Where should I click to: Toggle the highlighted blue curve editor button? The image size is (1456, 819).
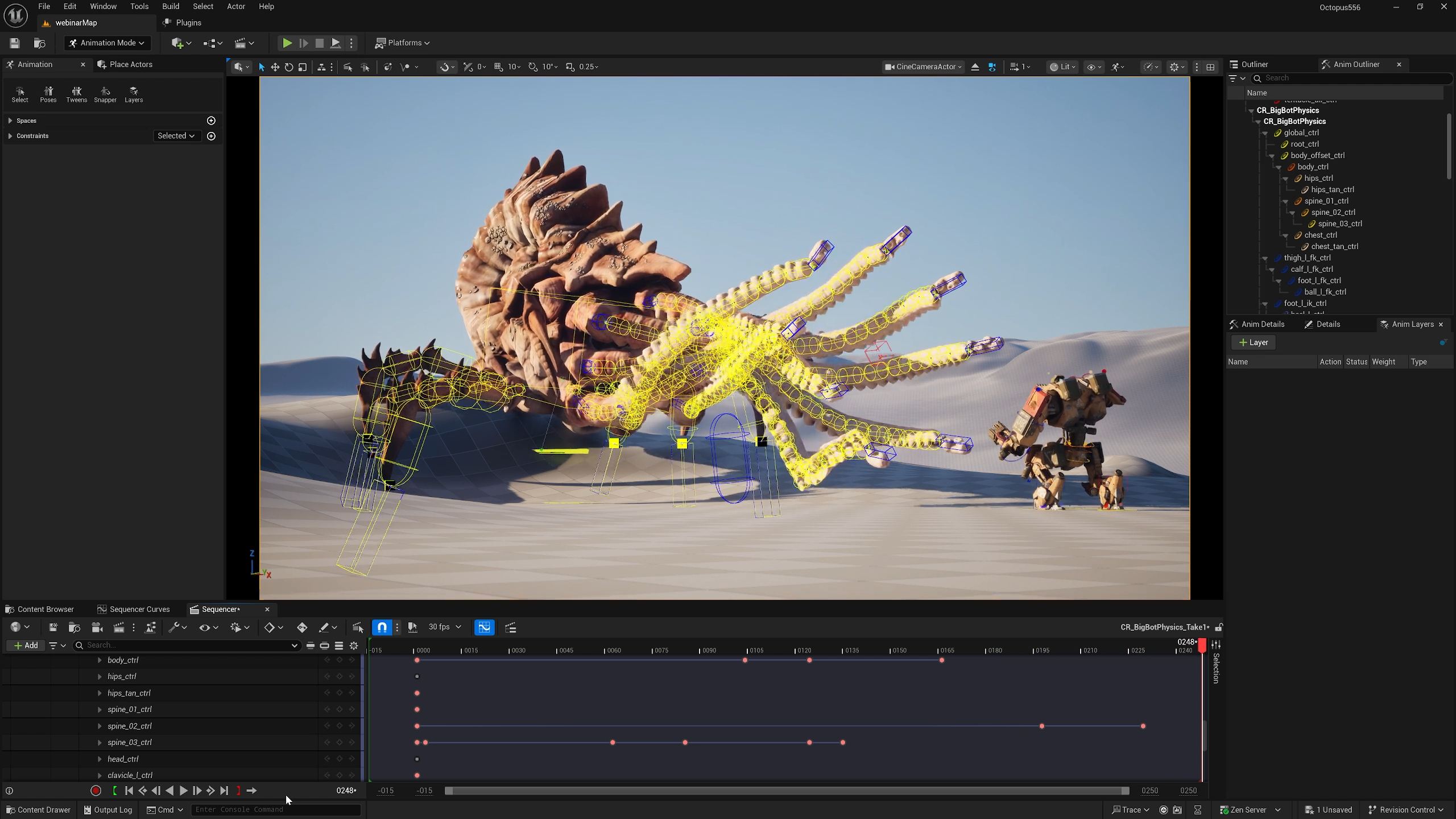tap(484, 627)
